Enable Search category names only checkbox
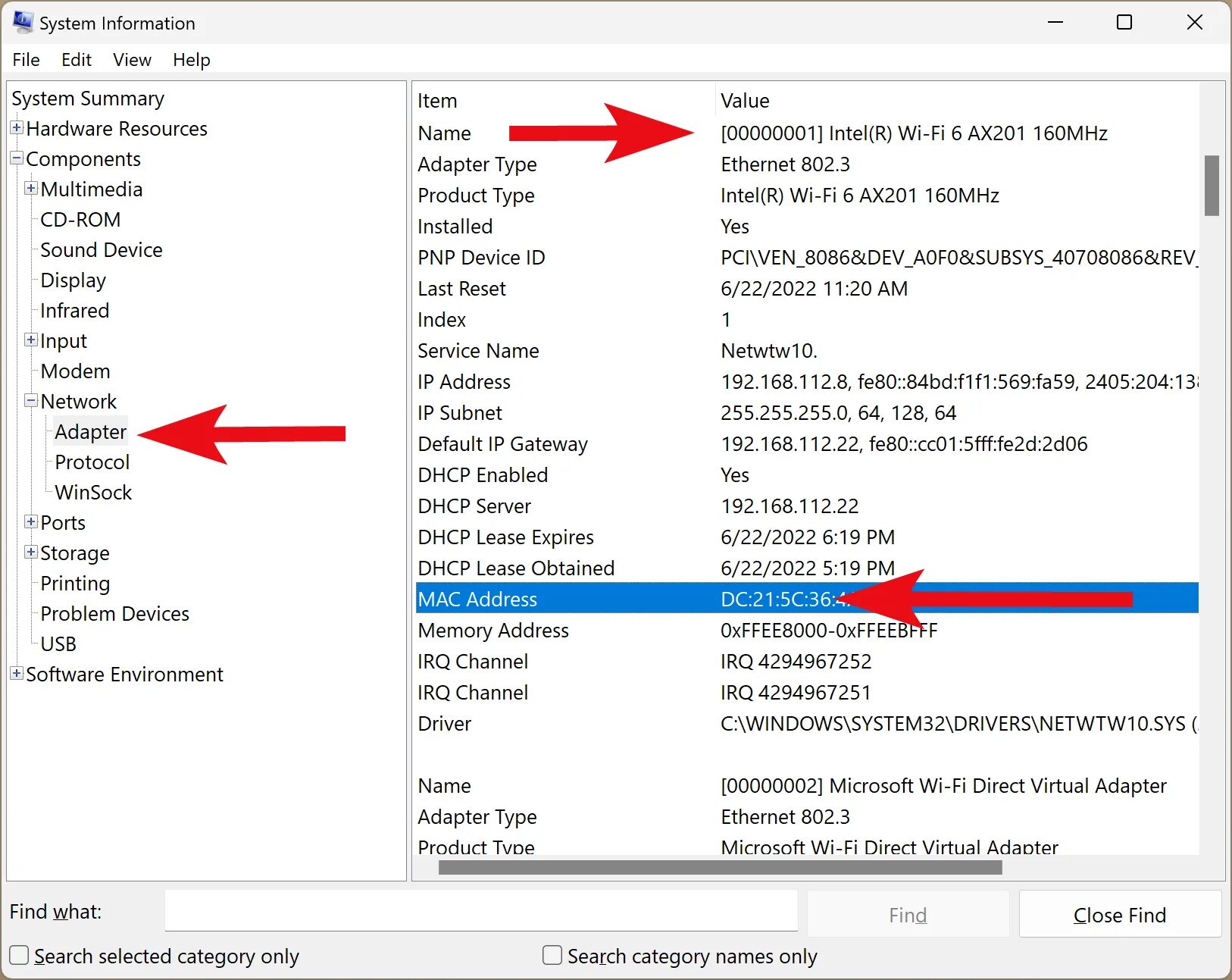1232x980 pixels. click(552, 955)
